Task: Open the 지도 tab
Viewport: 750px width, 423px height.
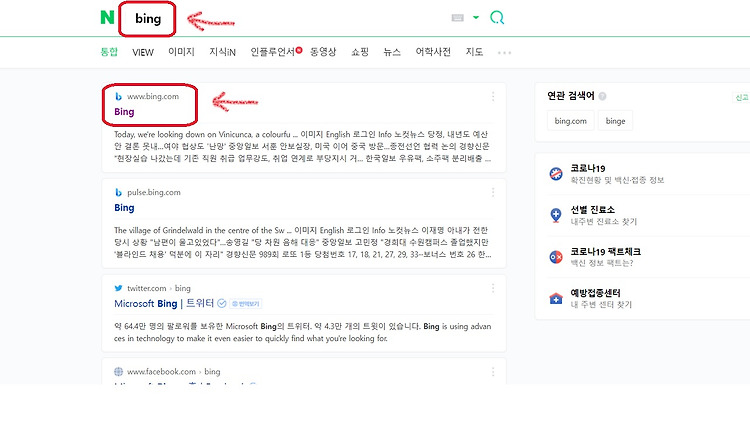Action: pos(474,52)
